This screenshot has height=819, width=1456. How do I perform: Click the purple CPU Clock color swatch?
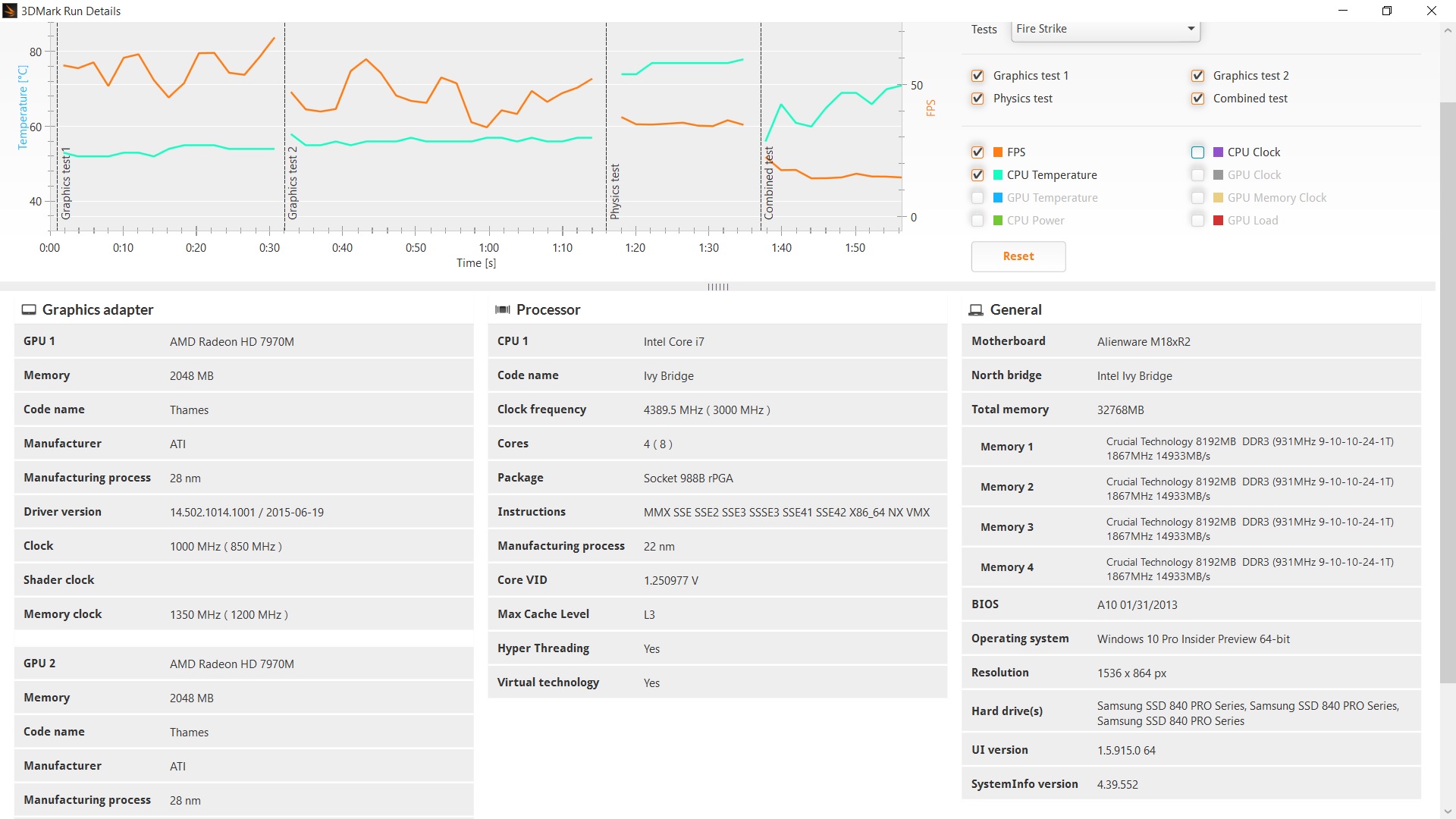(1218, 152)
